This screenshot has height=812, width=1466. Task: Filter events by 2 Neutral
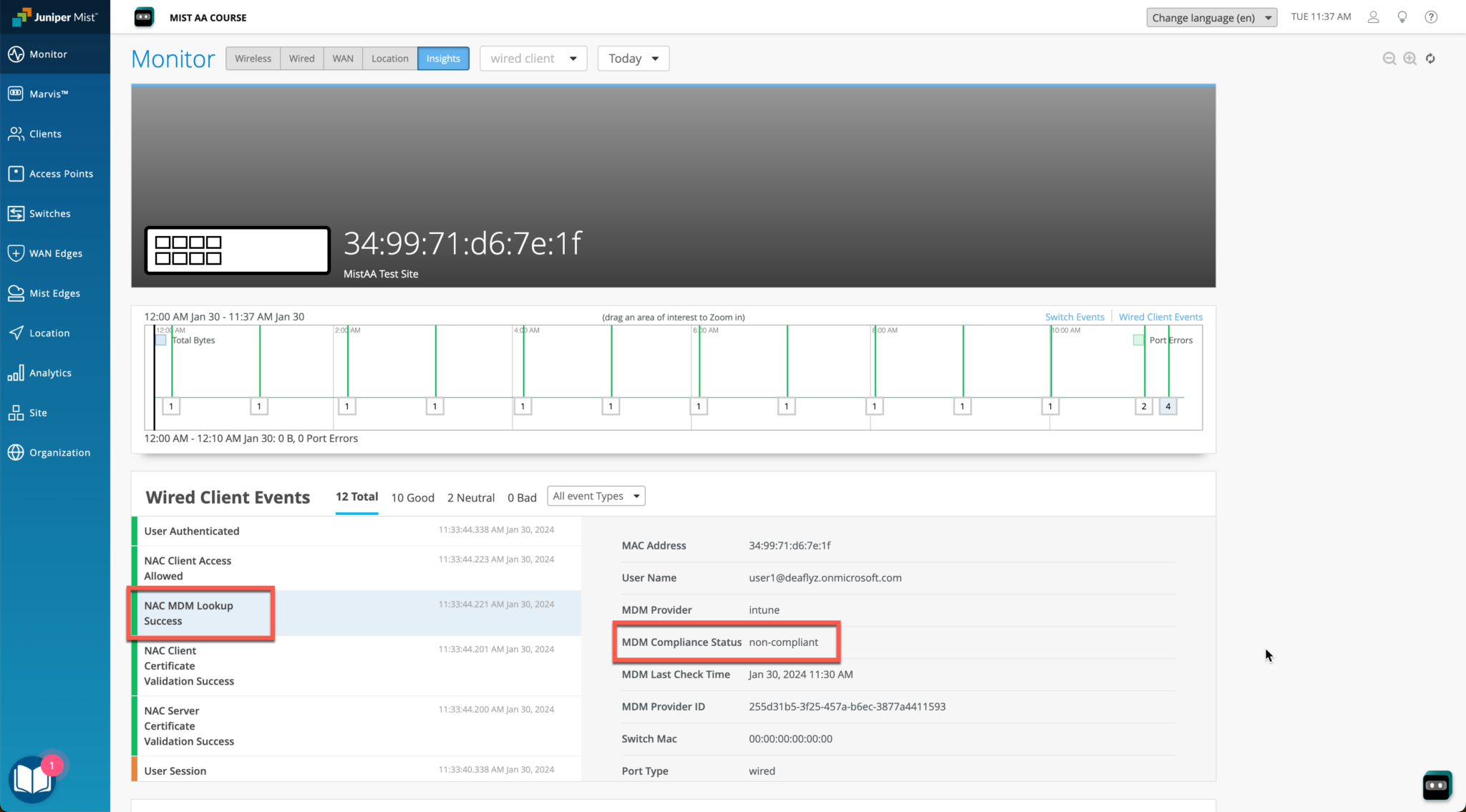[470, 497]
